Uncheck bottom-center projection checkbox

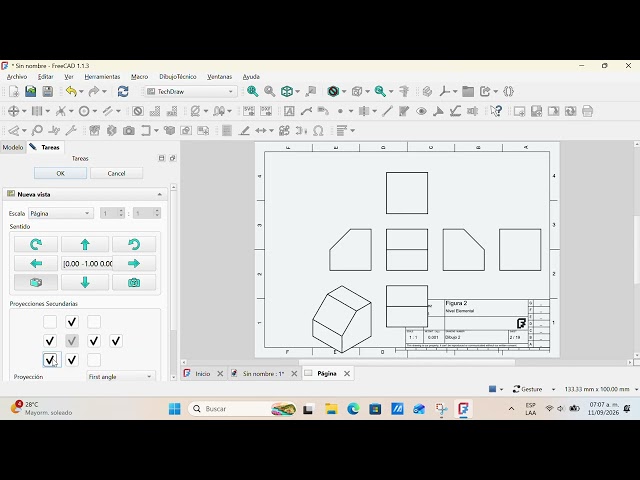[x=72, y=360]
